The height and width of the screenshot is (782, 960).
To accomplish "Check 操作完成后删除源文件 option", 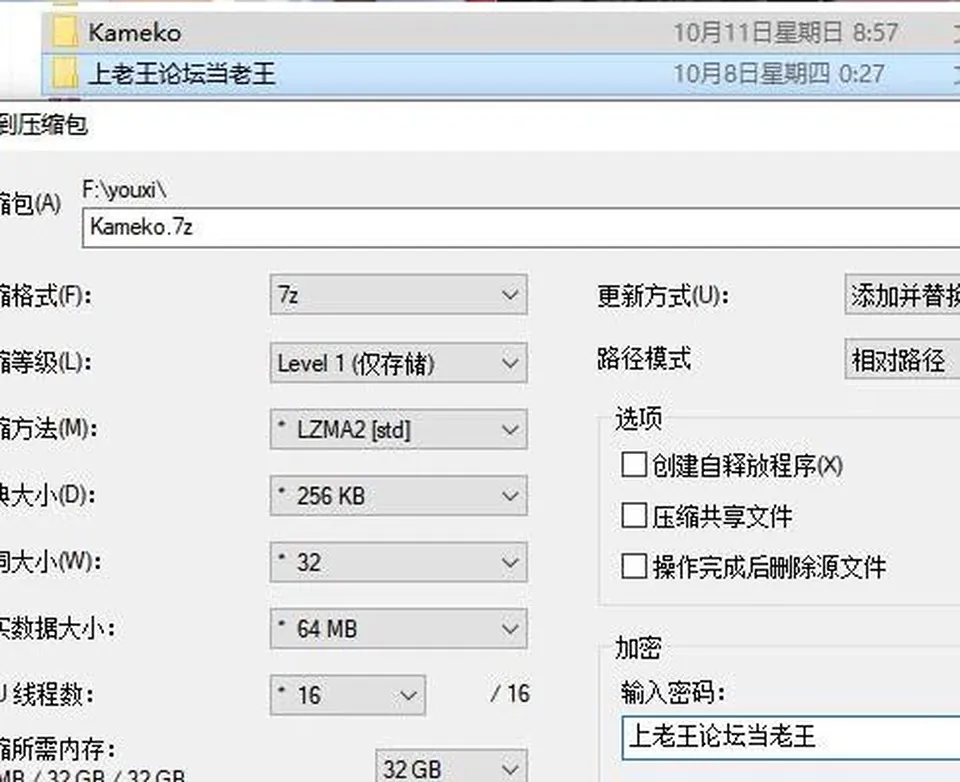I will [634, 566].
